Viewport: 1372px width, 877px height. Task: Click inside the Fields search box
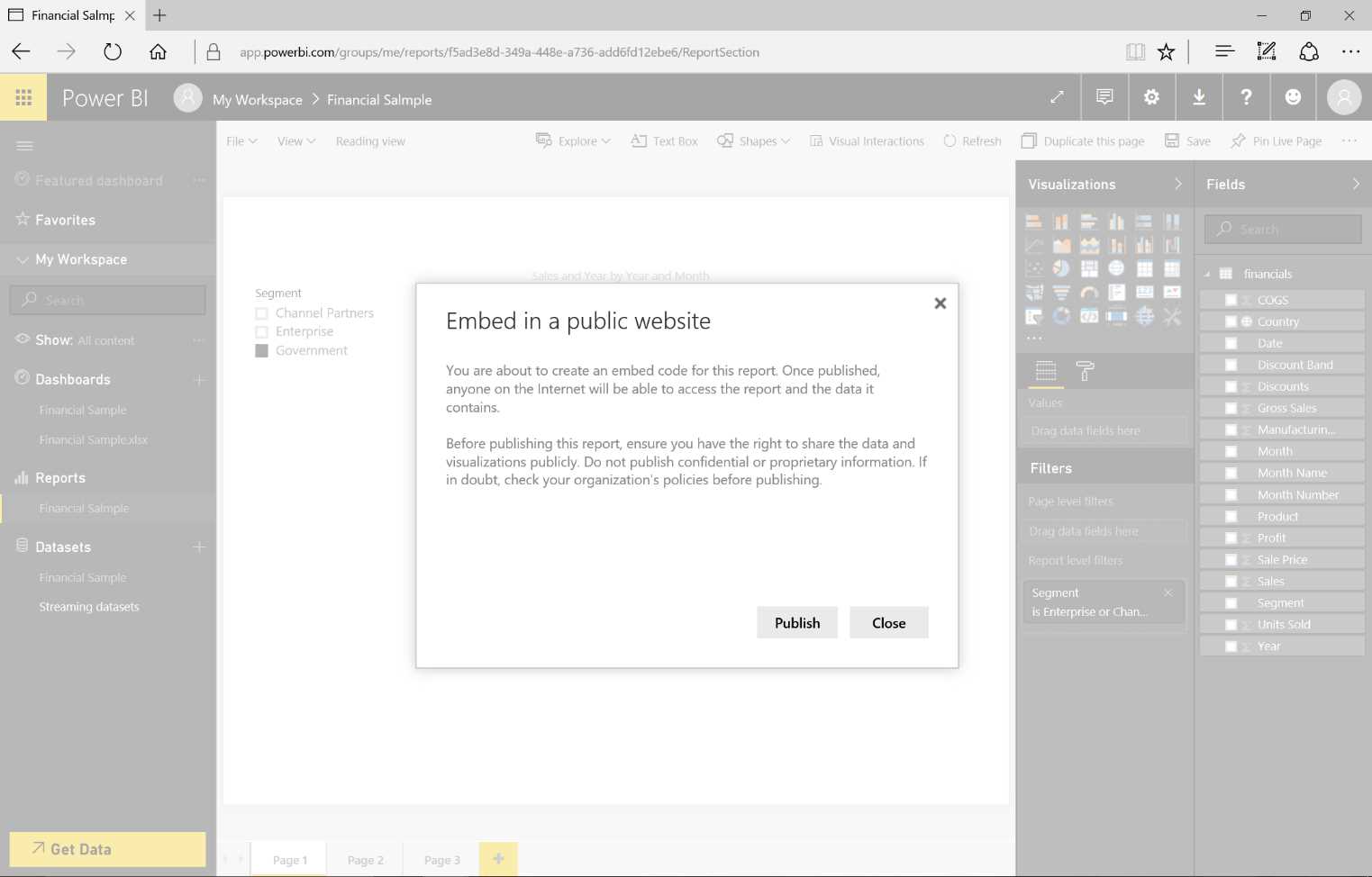[x=1282, y=229]
